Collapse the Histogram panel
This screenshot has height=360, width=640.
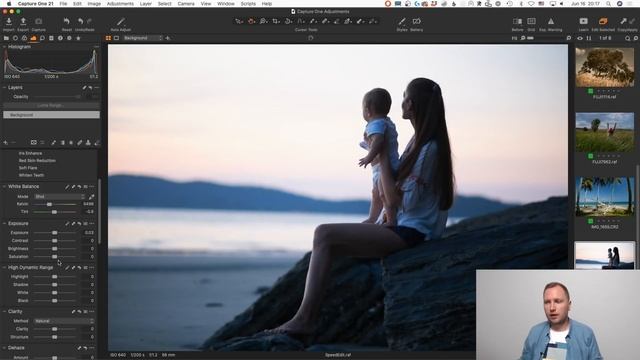[4, 47]
